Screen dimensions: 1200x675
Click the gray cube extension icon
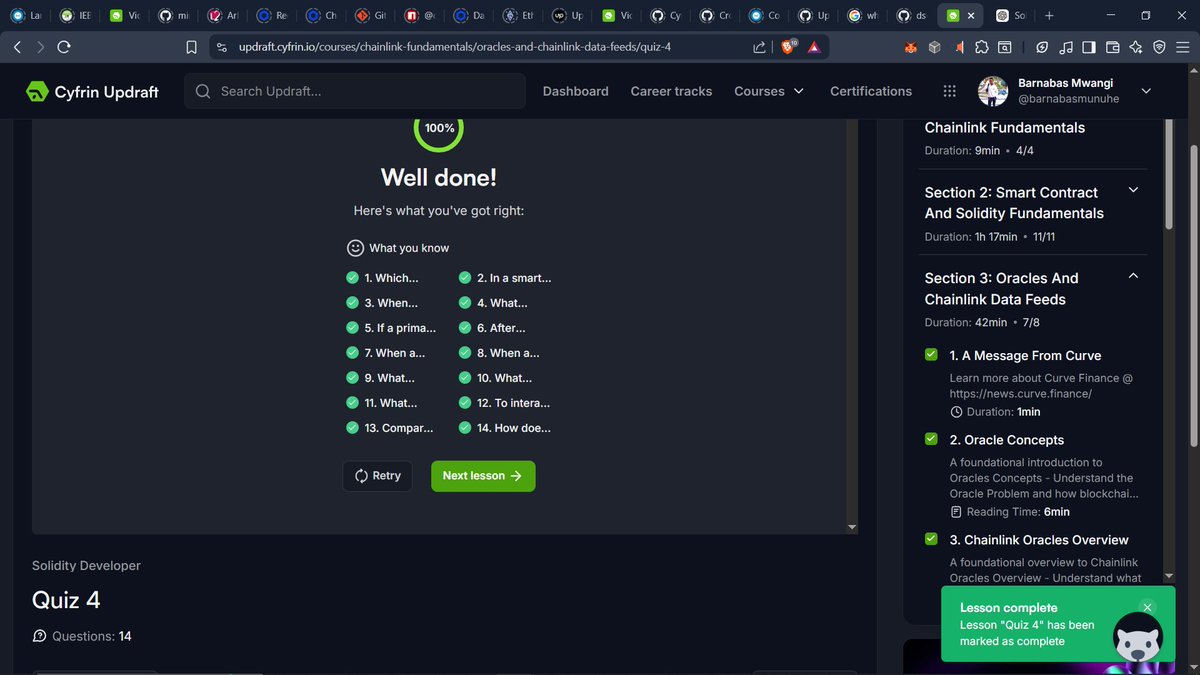pyautogui.click(x=934, y=47)
